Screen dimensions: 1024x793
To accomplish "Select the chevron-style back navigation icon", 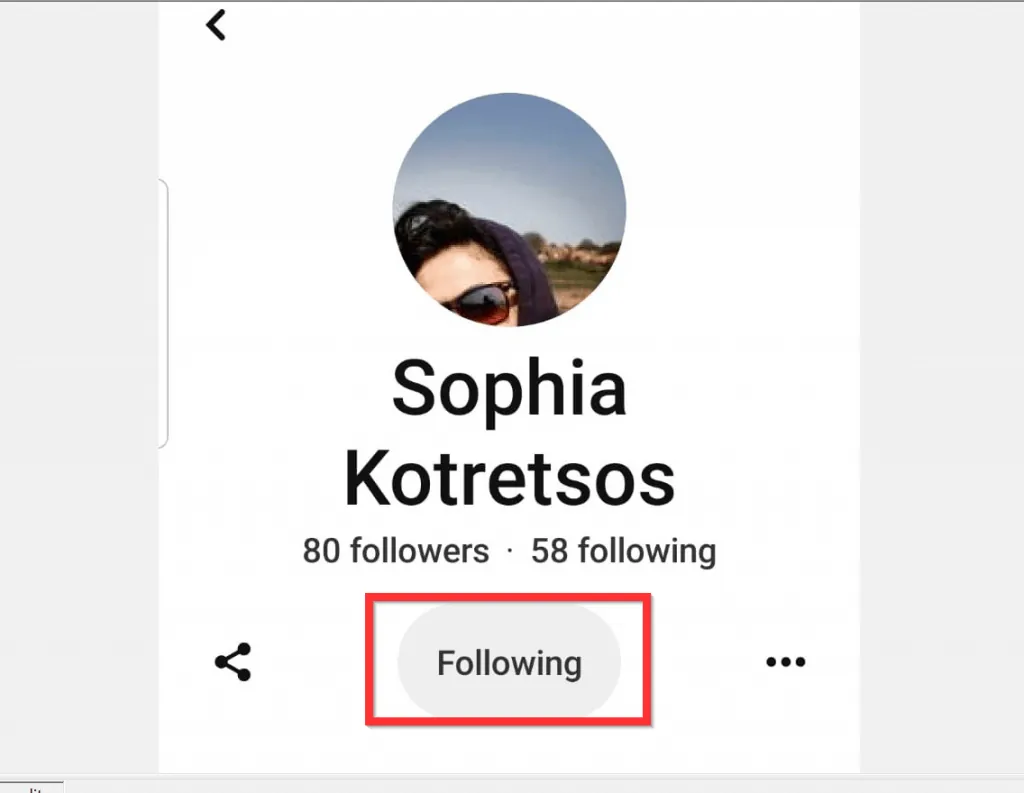I will [215, 25].
